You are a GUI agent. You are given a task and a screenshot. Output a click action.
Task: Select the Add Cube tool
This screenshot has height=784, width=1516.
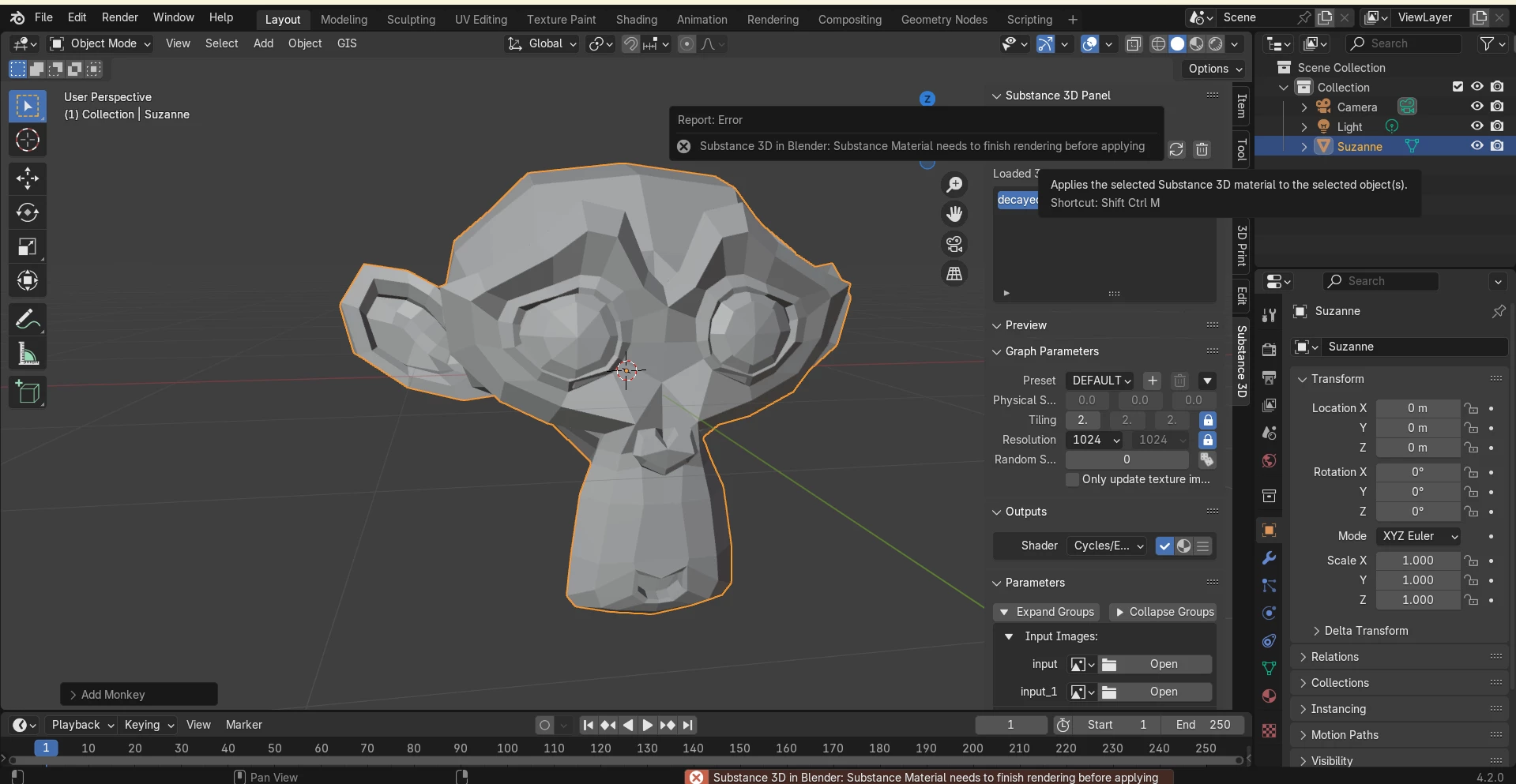click(28, 392)
